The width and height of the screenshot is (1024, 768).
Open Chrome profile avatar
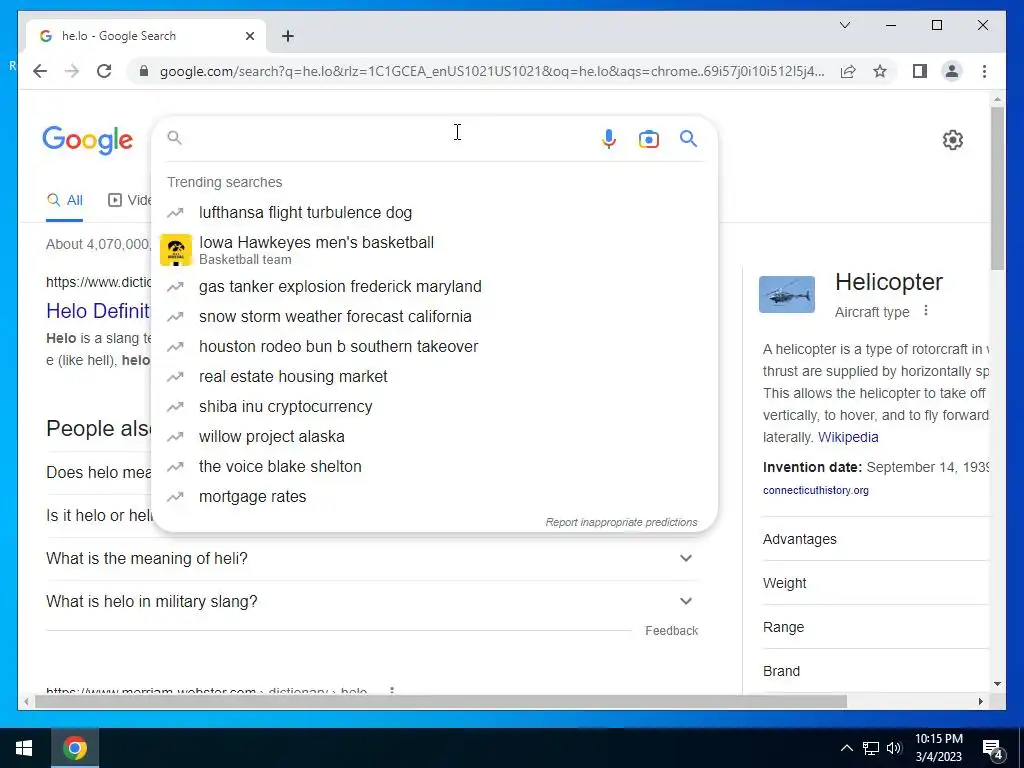pyautogui.click(x=952, y=71)
